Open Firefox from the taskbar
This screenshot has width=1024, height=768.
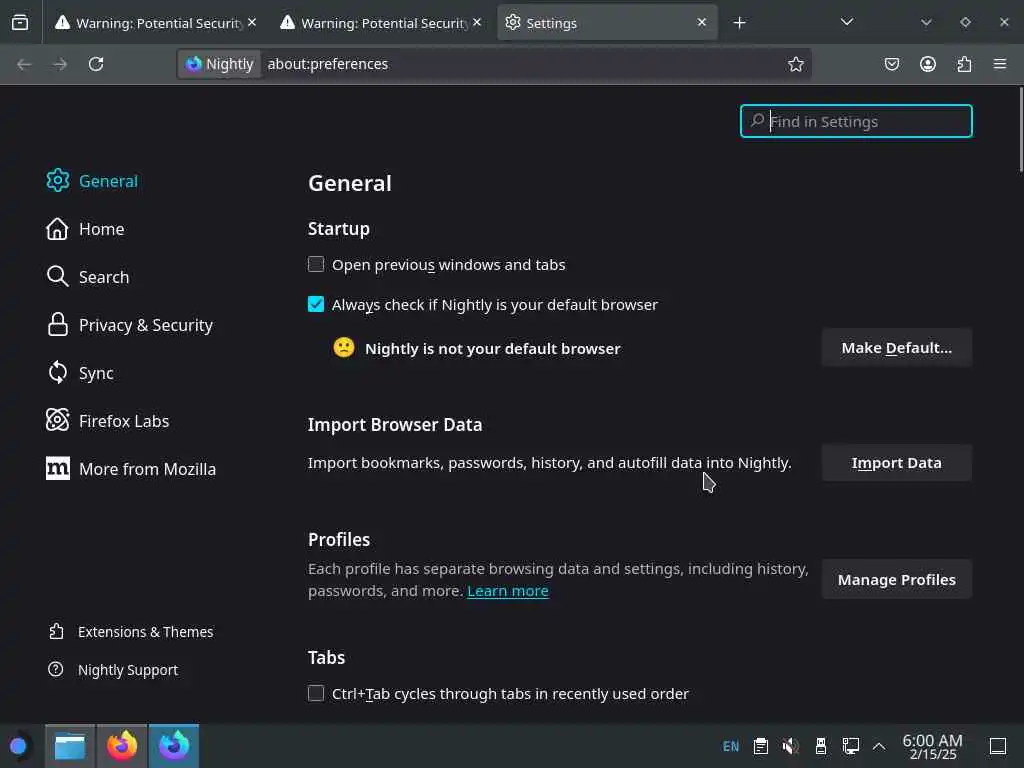click(x=122, y=746)
